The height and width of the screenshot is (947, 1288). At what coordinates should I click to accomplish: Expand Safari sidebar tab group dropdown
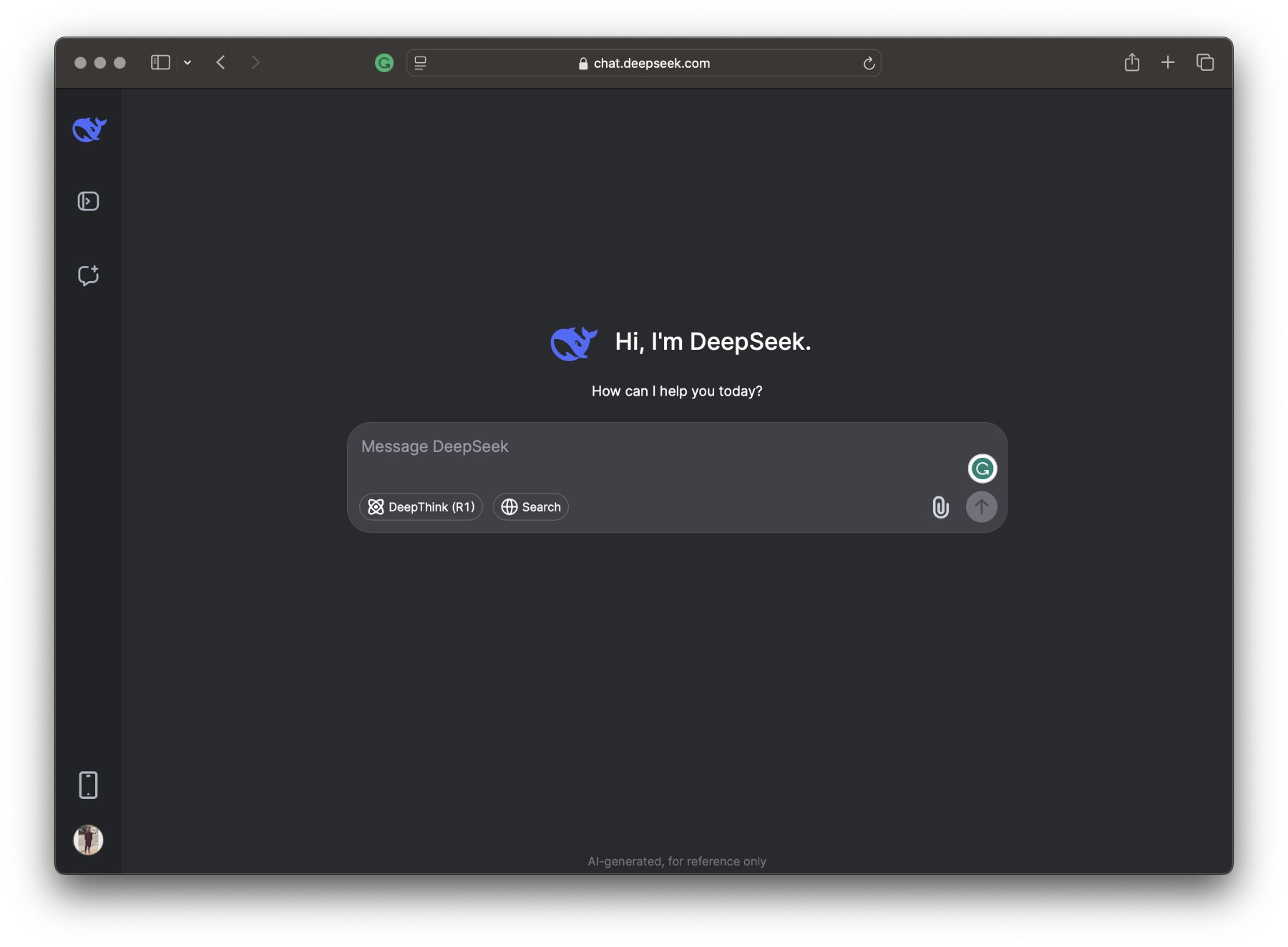[187, 63]
